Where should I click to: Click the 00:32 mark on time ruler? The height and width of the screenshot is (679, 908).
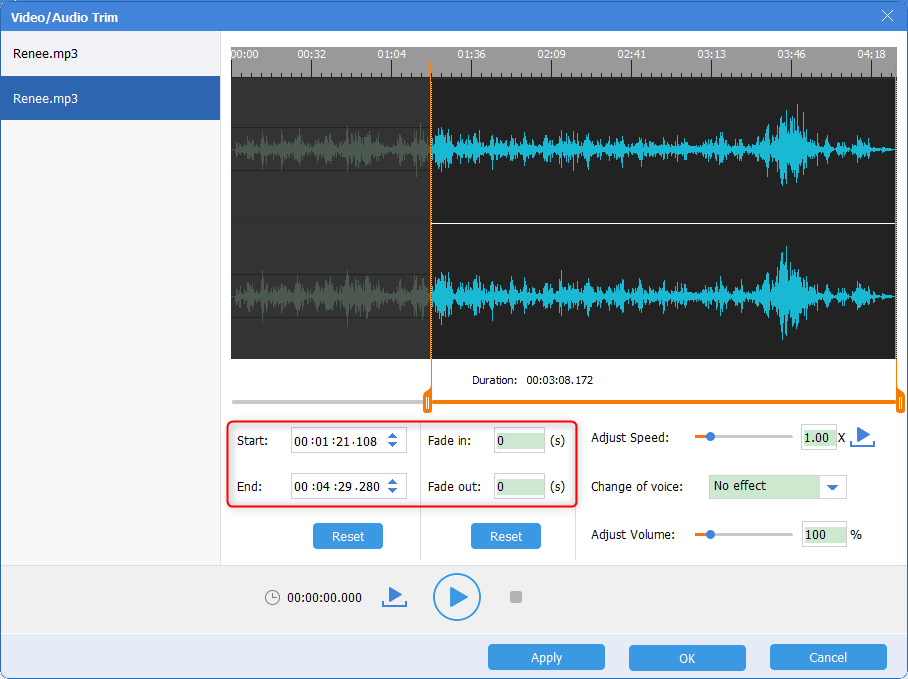tap(312, 54)
